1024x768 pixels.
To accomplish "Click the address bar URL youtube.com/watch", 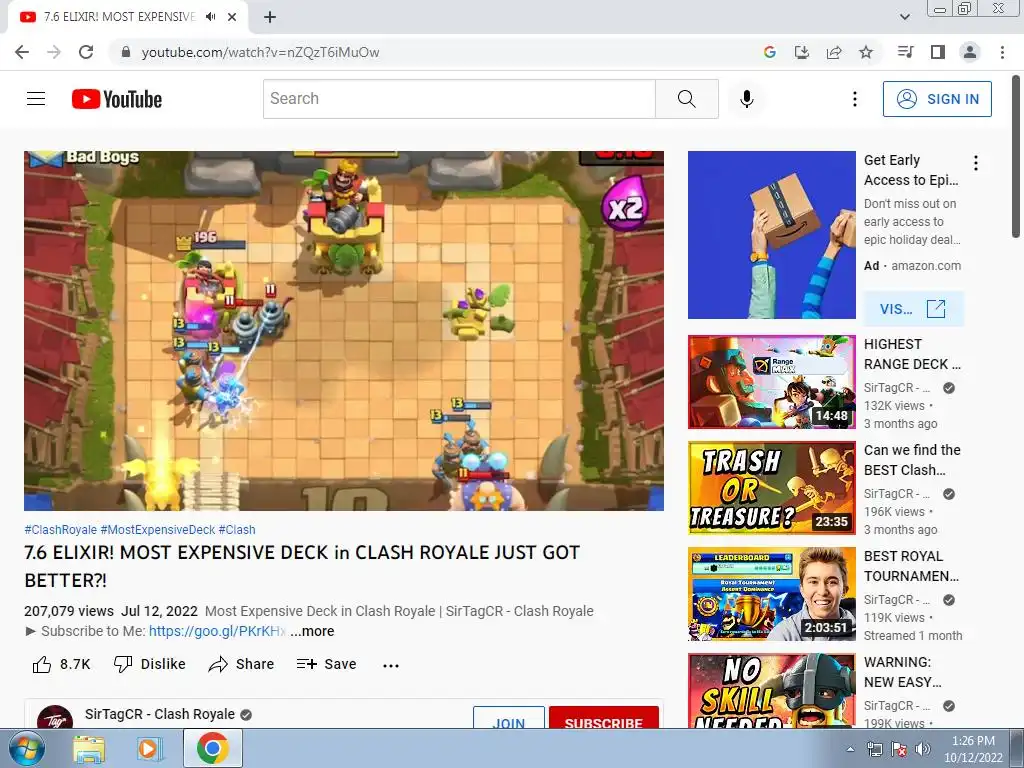I will click(x=260, y=52).
